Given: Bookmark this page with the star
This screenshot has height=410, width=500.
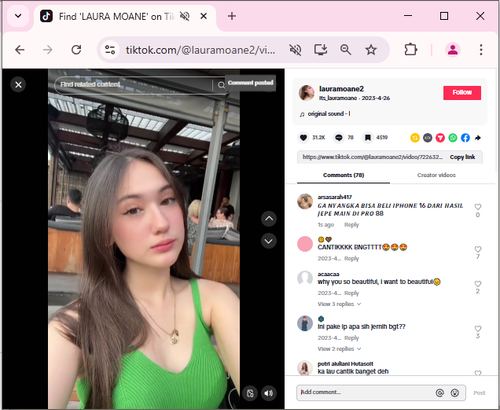Looking at the screenshot, I should pyautogui.click(x=371, y=50).
